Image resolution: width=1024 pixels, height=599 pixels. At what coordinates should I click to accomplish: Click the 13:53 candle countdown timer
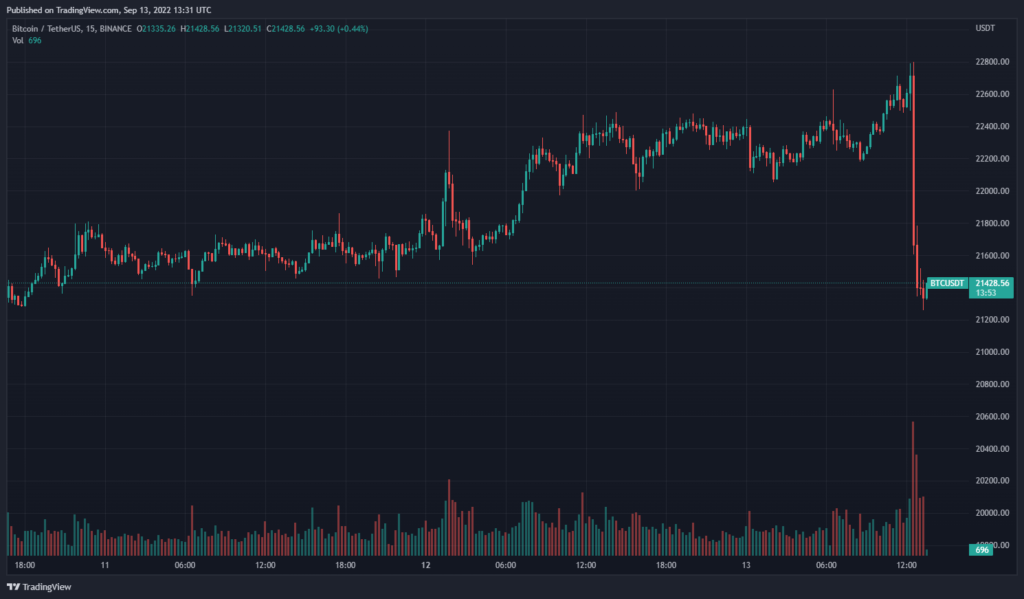(x=987, y=293)
